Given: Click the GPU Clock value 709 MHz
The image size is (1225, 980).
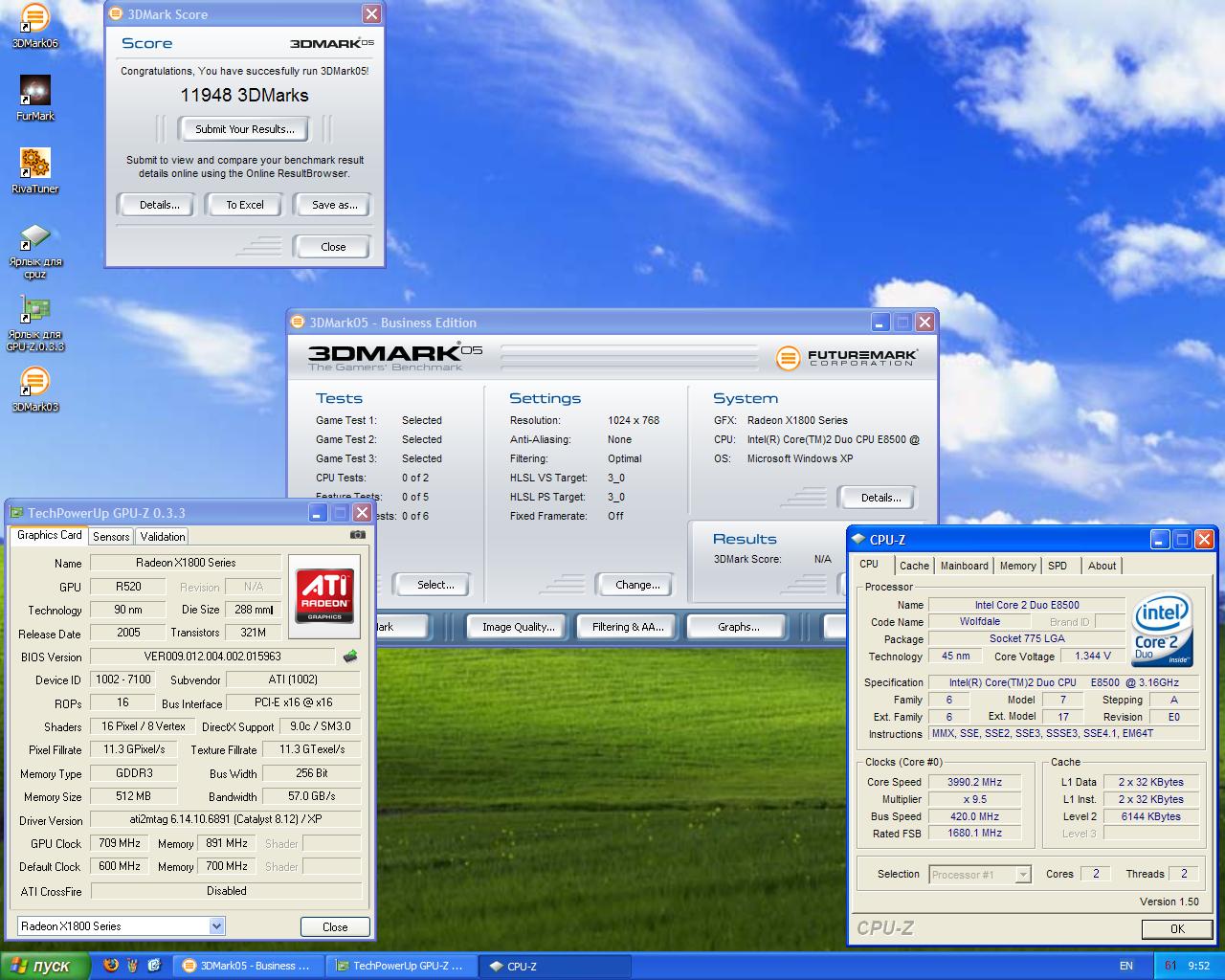Looking at the screenshot, I should 120,843.
